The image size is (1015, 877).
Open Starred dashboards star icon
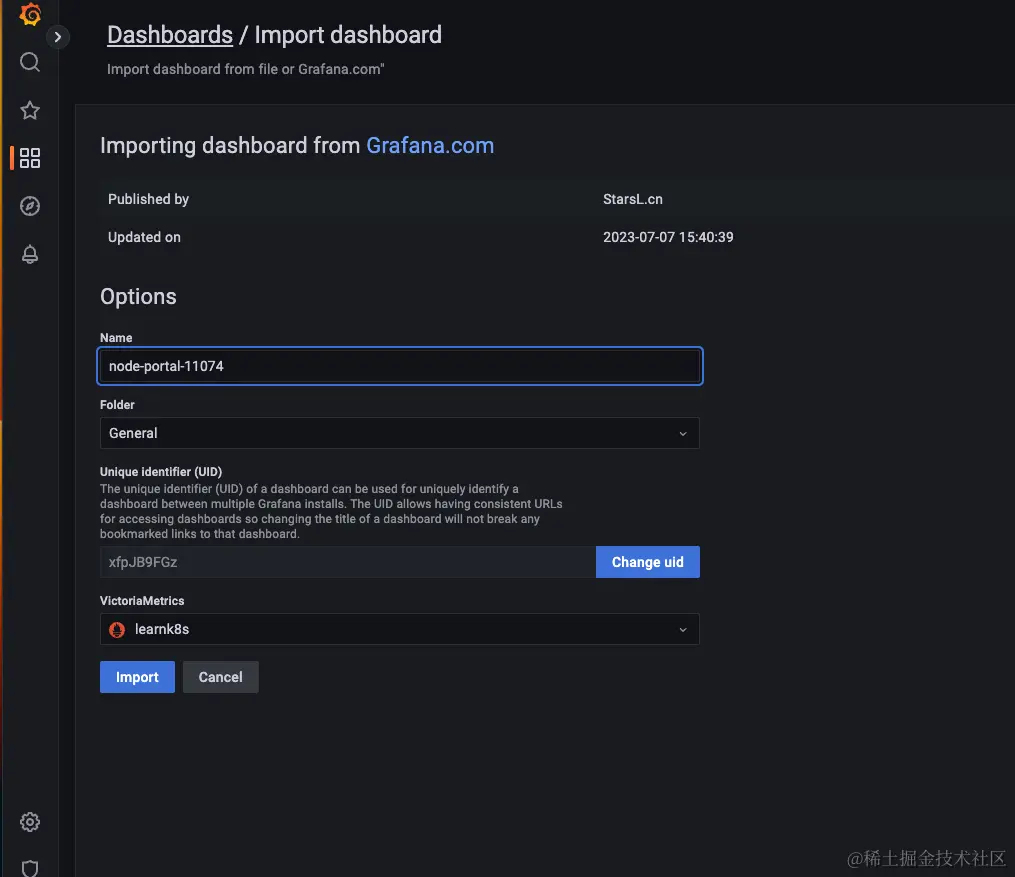click(x=30, y=110)
